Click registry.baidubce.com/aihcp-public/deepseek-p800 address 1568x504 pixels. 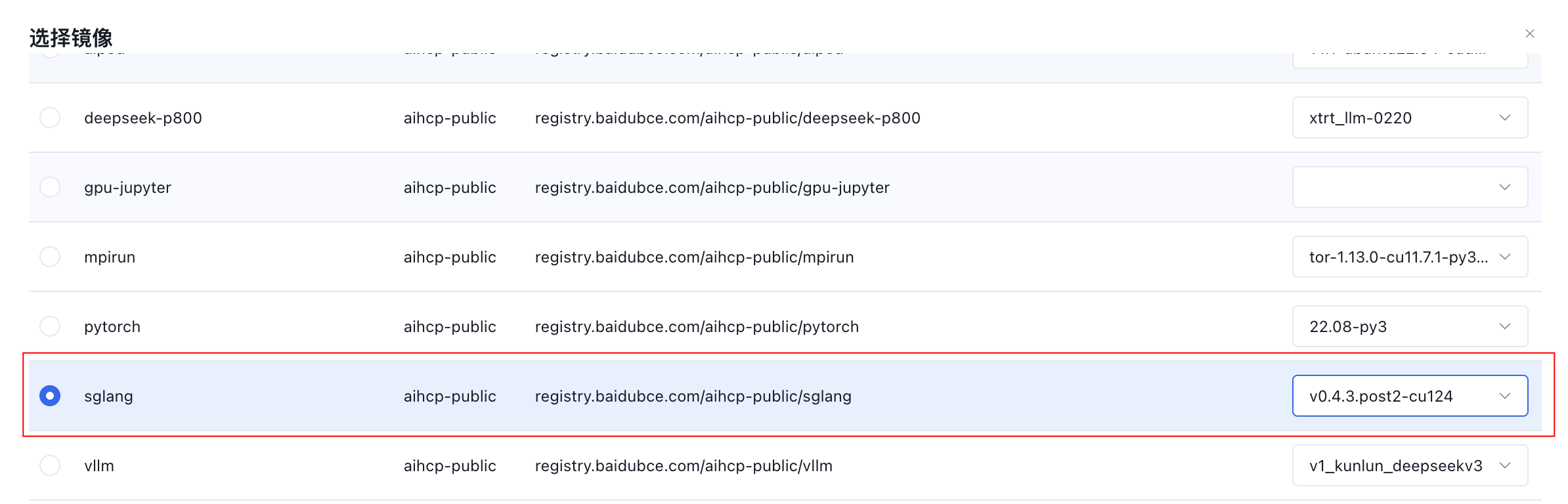(x=728, y=118)
